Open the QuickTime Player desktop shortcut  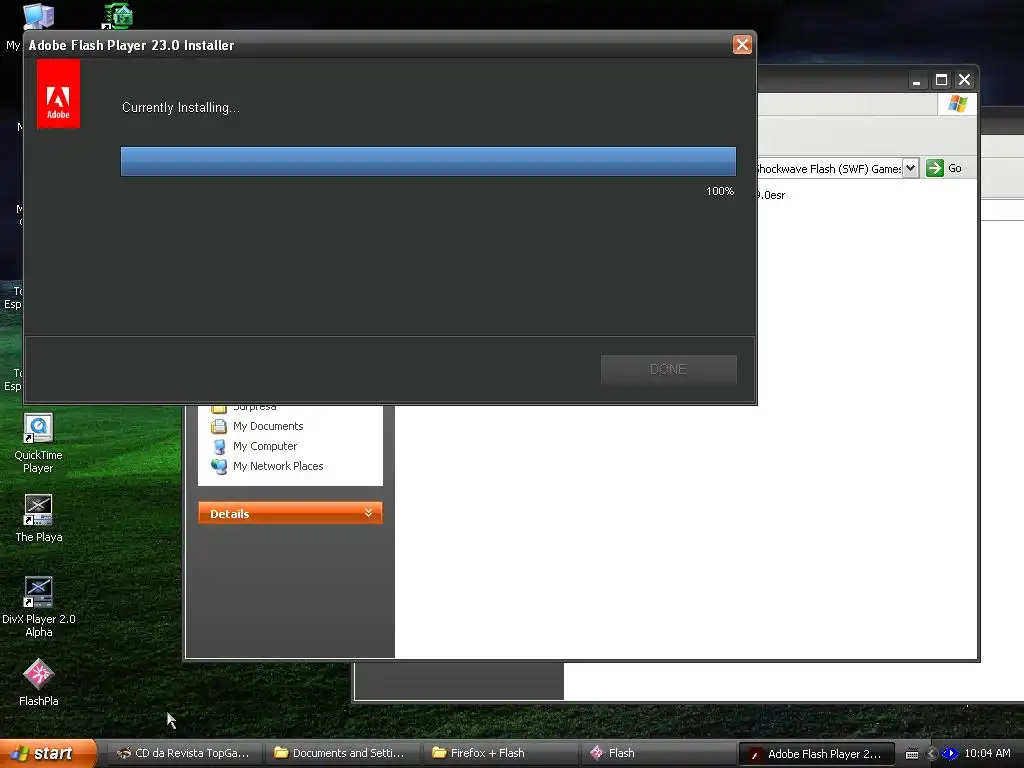(38, 443)
